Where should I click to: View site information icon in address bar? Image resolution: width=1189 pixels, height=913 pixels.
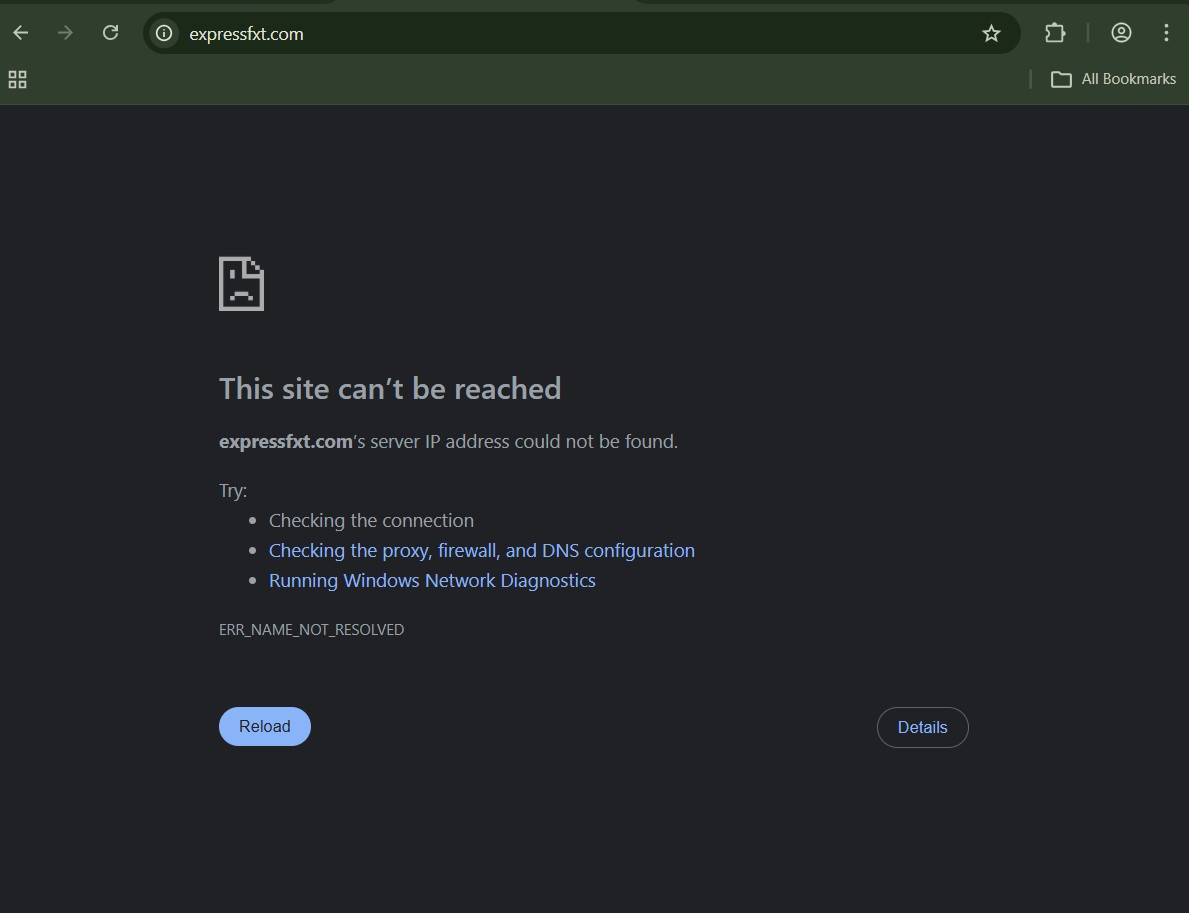pyautogui.click(x=164, y=33)
